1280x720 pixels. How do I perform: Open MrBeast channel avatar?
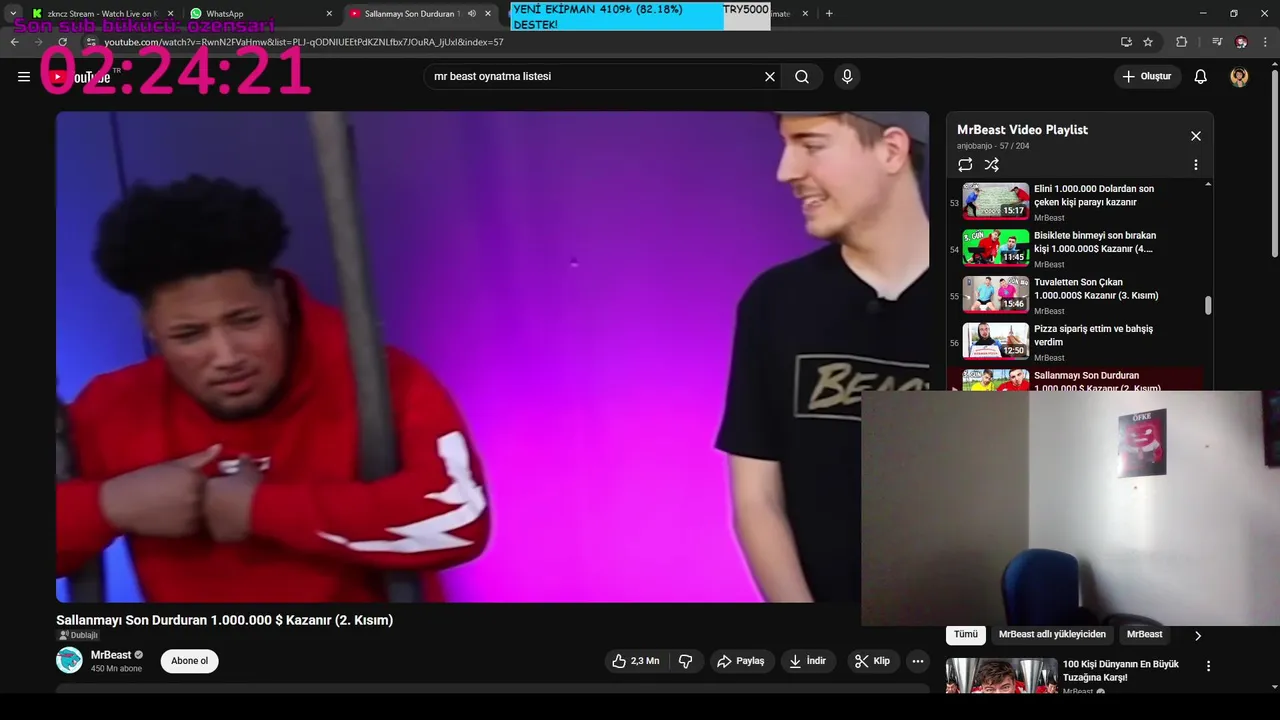(x=69, y=660)
